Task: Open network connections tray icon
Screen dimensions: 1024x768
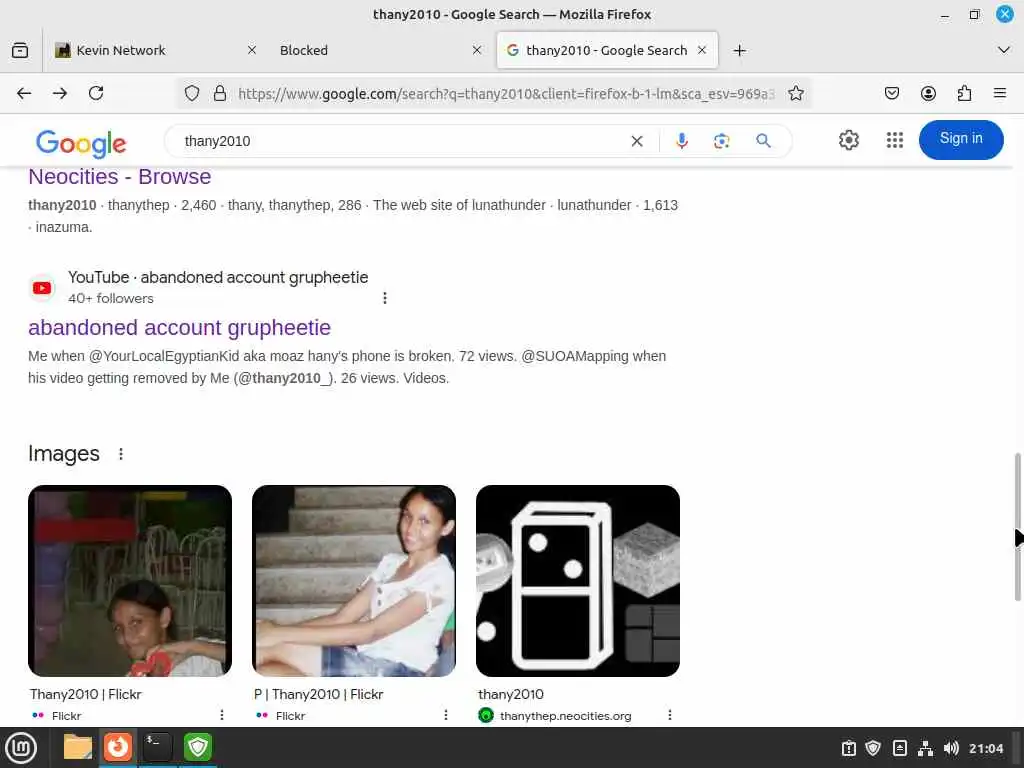Action: 925,748
